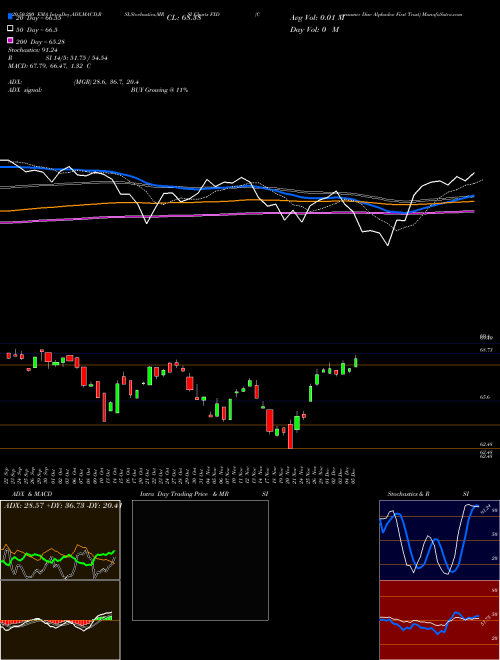
Task: Click the 'Stochastics & R' panel title
Action: (x=408, y=494)
